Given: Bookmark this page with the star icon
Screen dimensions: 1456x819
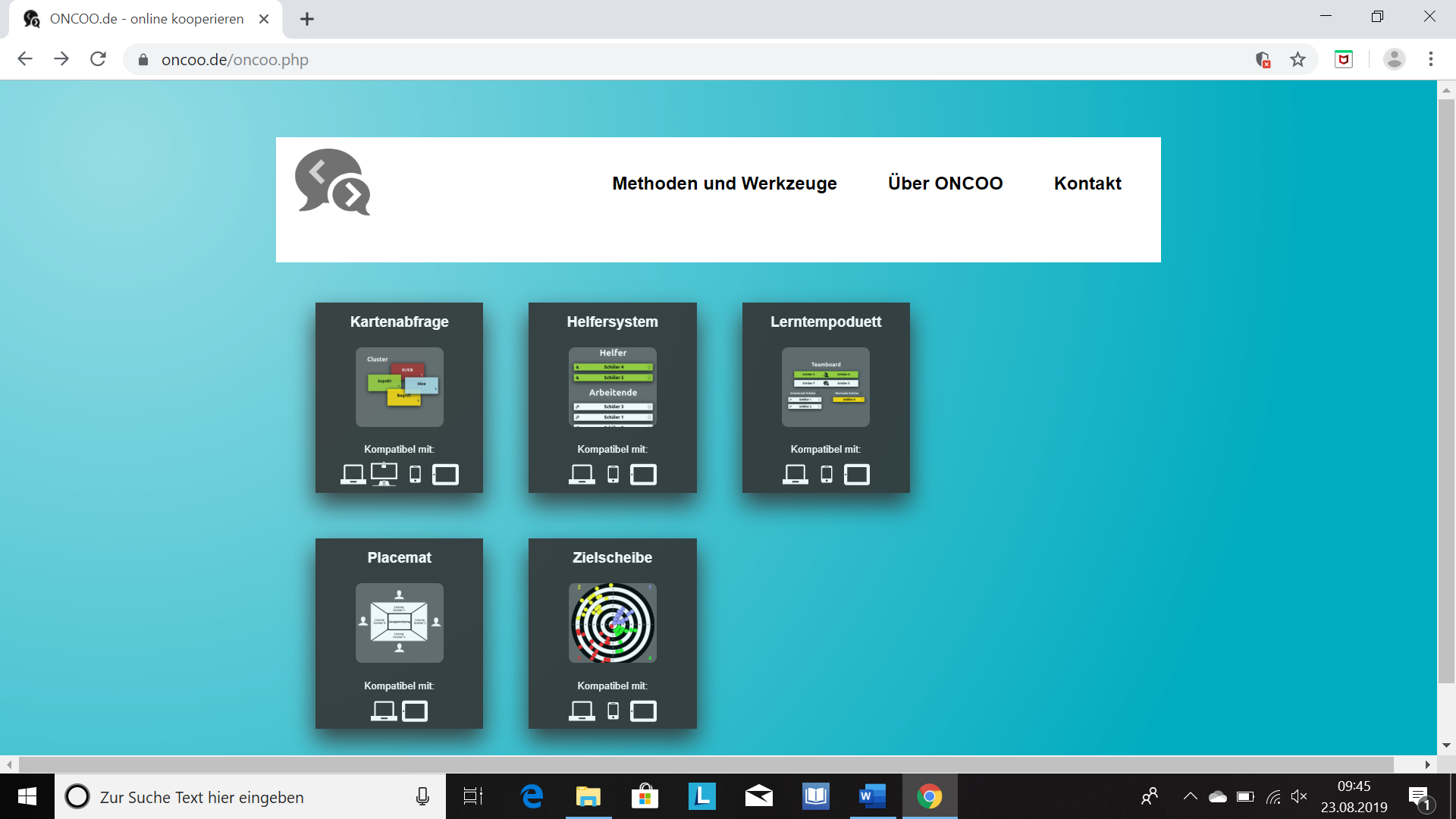Looking at the screenshot, I should tap(1298, 59).
